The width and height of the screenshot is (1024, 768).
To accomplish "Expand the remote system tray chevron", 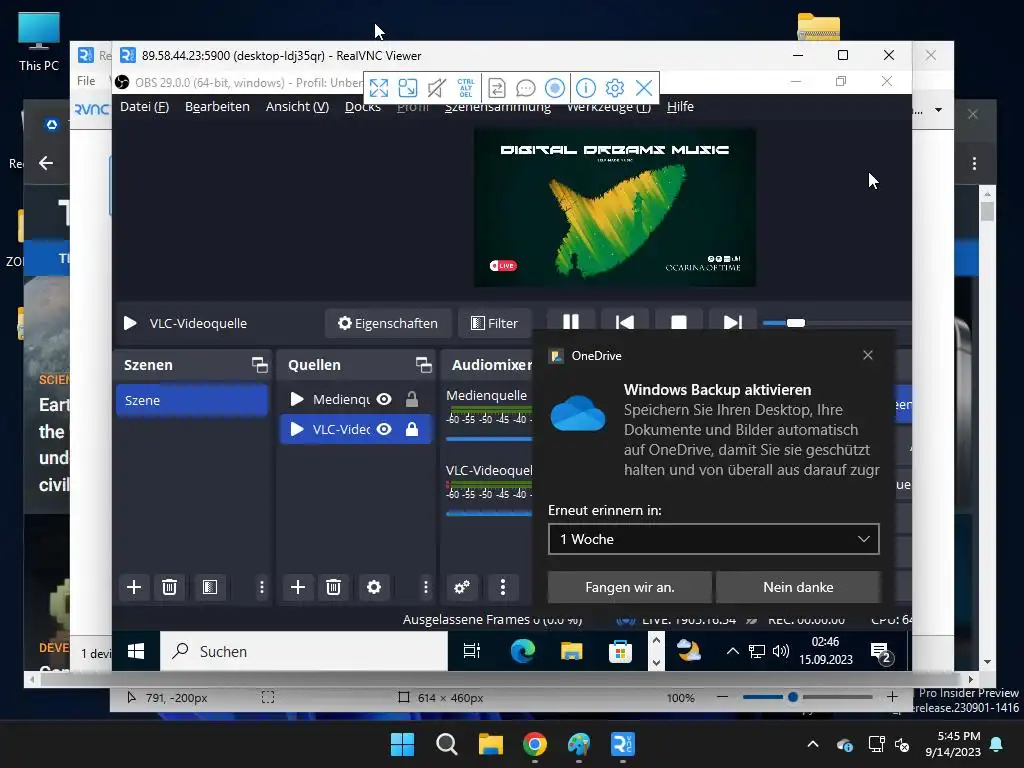I will click(733, 651).
